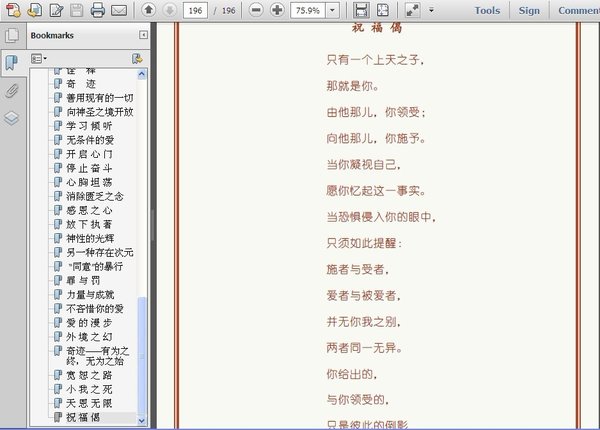Click the bookmark icon beside 天恩无限
The image size is (600, 430).
58,403
